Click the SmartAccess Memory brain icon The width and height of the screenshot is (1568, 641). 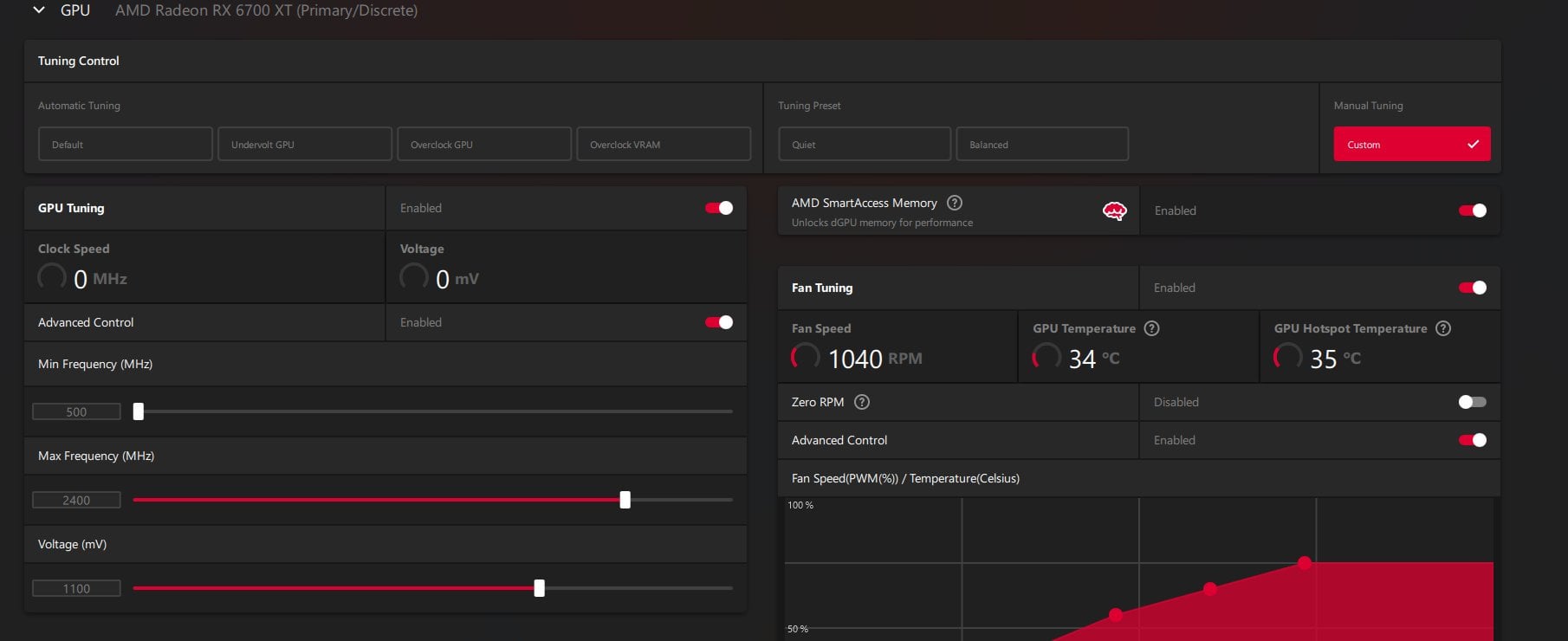pyautogui.click(x=1114, y=210)
